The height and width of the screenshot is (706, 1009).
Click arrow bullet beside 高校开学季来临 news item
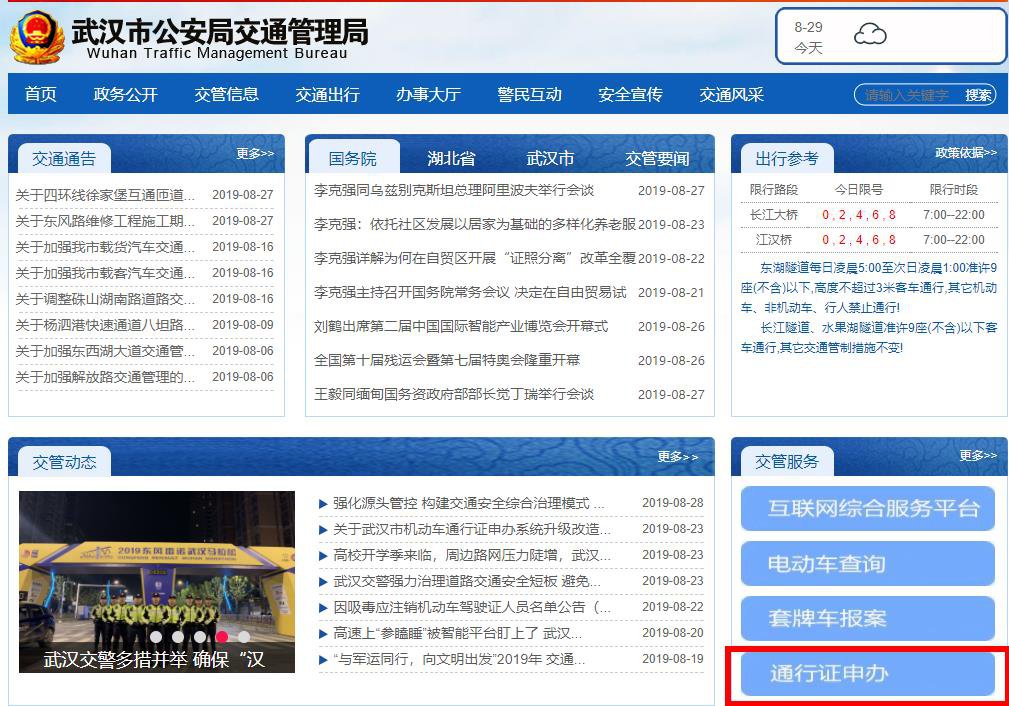pos(323,555)
